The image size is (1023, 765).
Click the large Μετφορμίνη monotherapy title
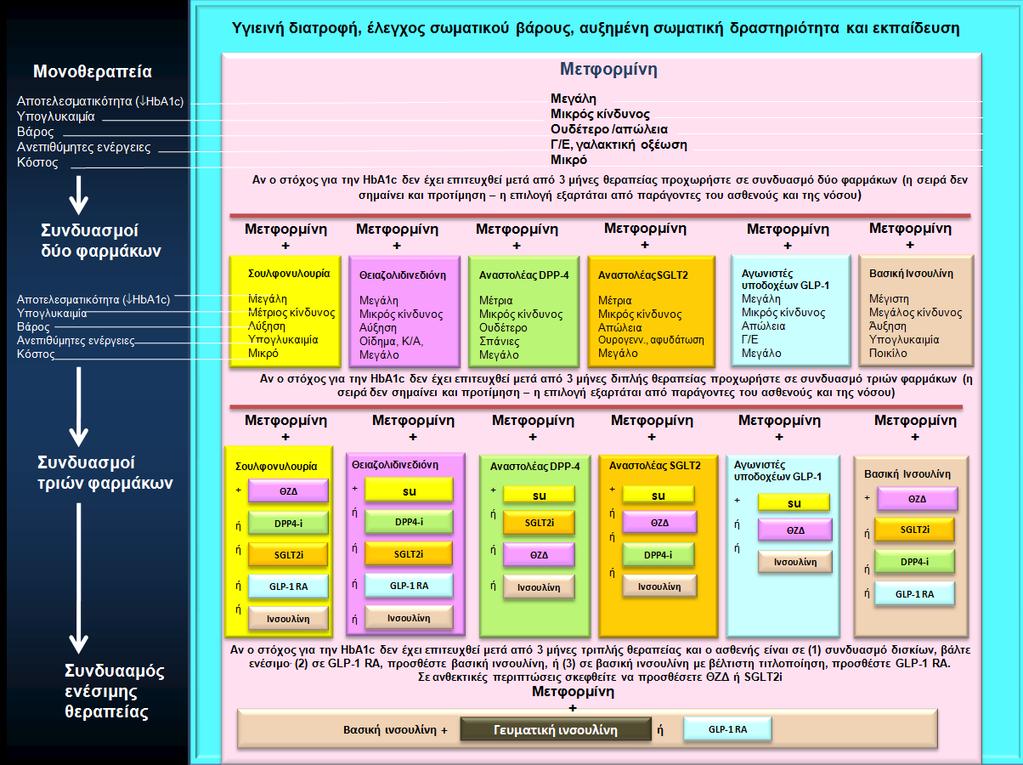tap(609, 69)
